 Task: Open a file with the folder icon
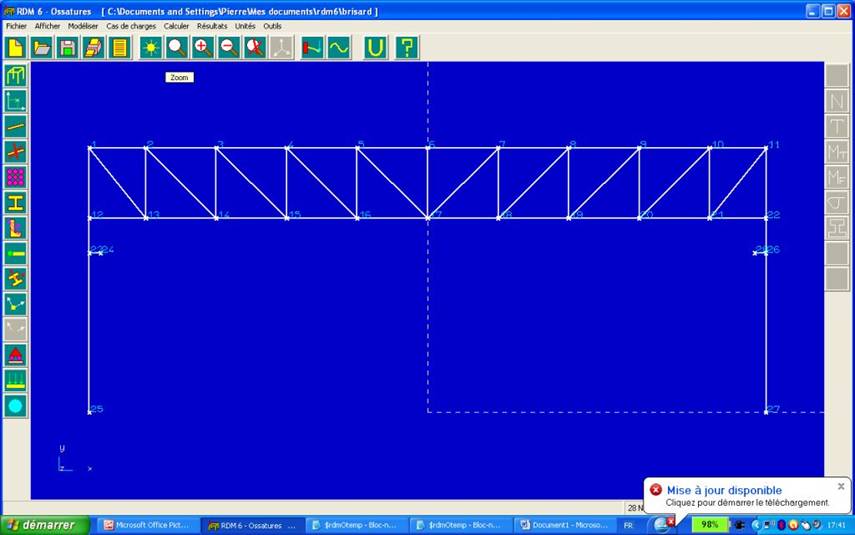(42, 47)
